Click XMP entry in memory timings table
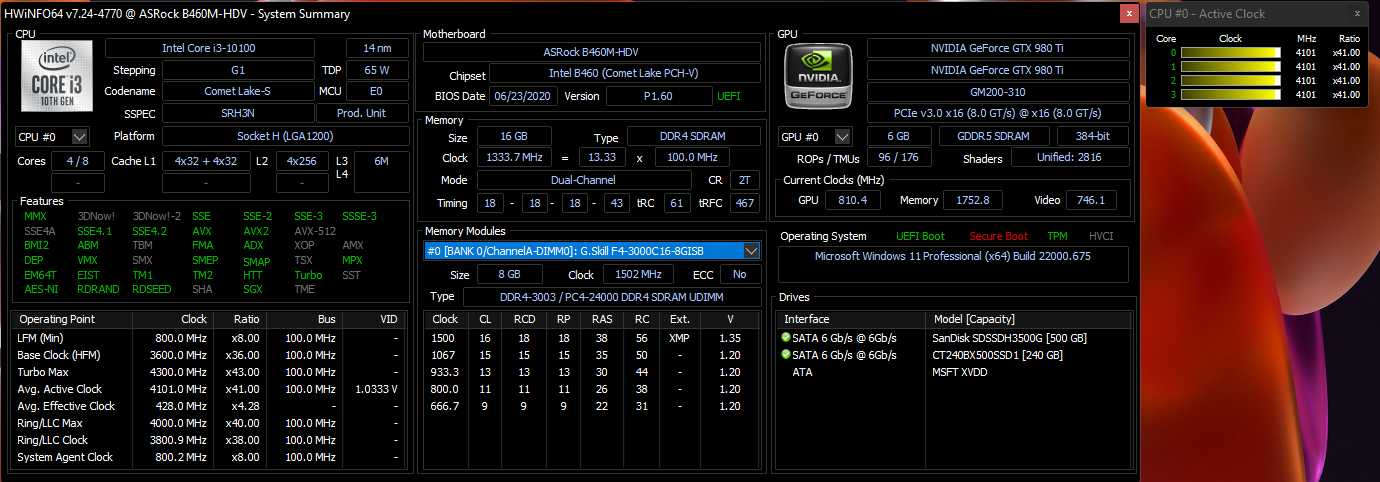The image size is (1380, 482). (x=679, y=338)
